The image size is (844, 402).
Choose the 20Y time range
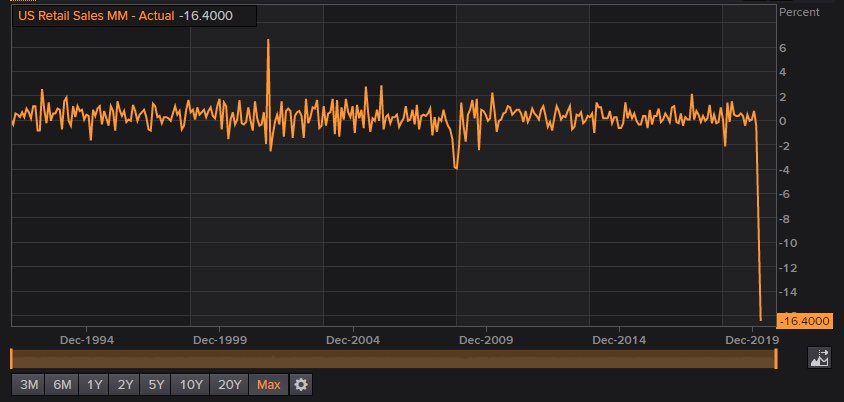(229, 385)
